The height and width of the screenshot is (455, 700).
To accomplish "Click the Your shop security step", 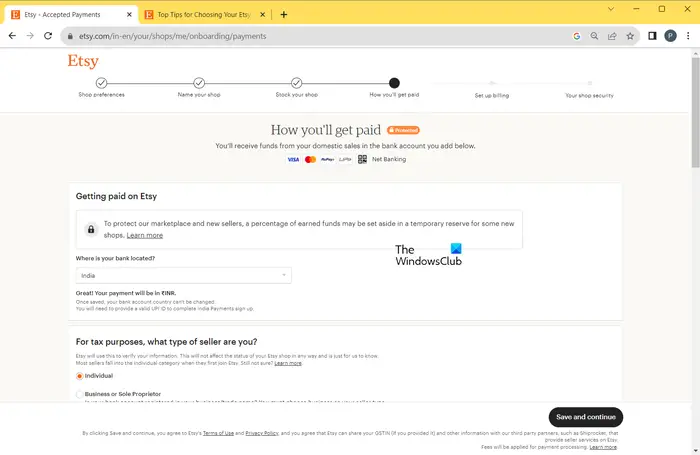I will [x=589, y=95].
